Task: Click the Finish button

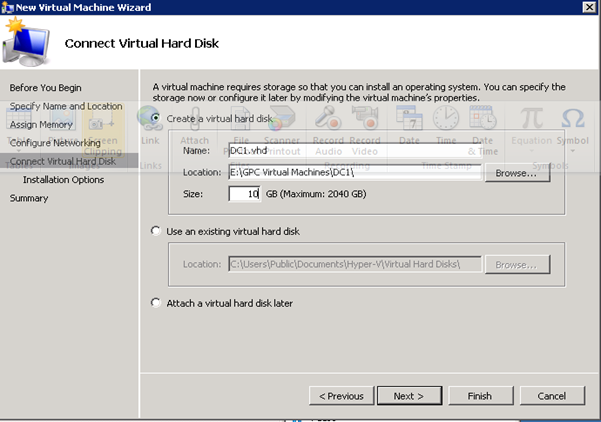Action: point(481,396)
